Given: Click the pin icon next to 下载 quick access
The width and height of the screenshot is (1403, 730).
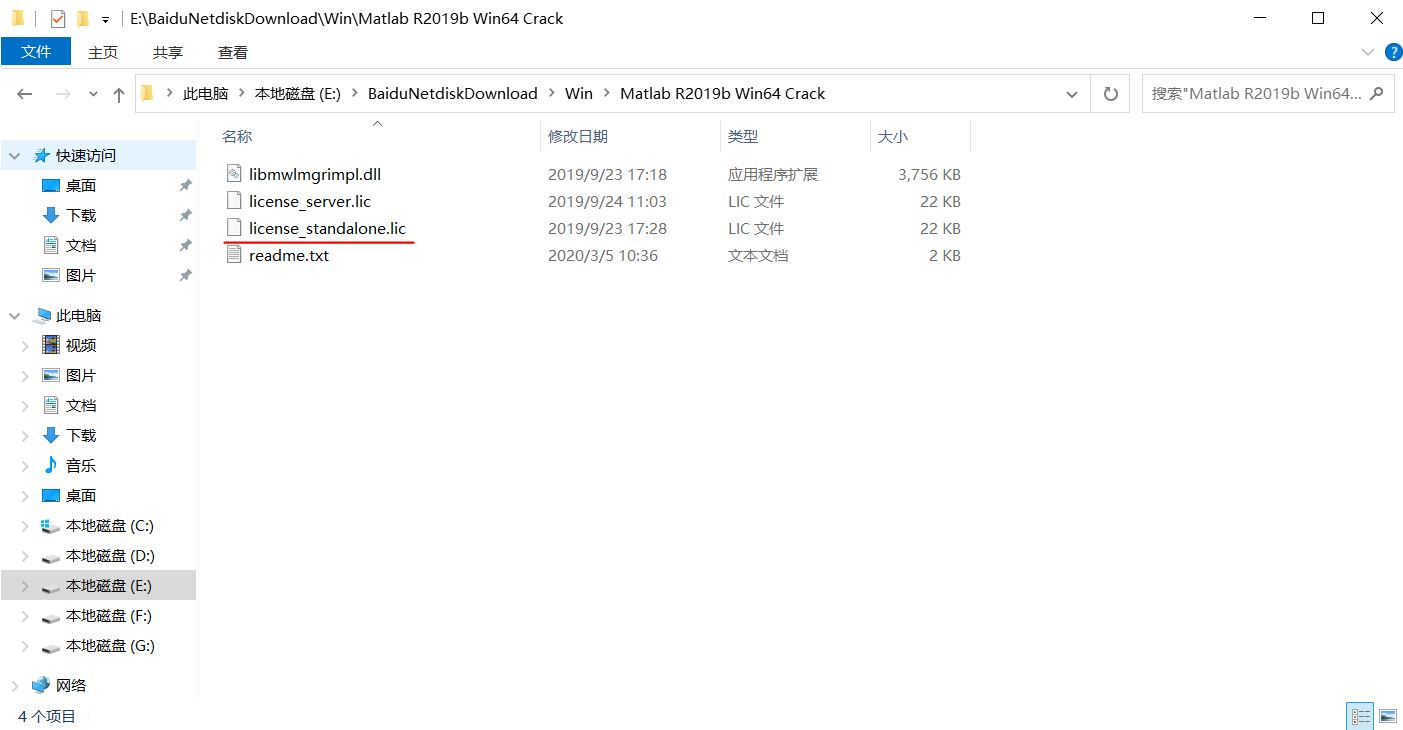Looking at the screenshot, I should (x=185, y=215).
